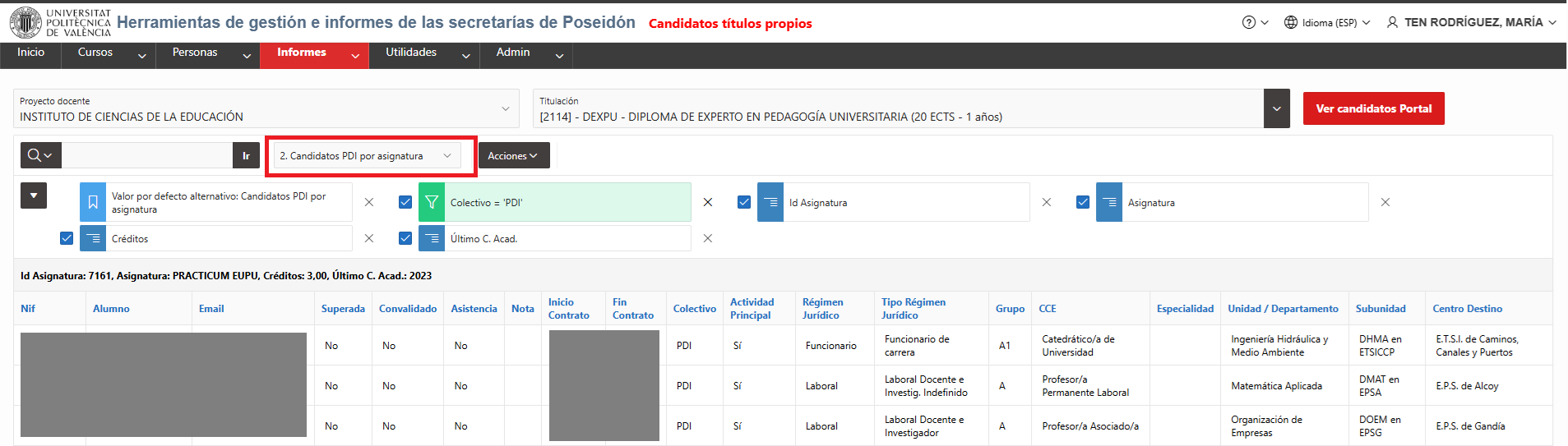Remove the Créditos control break with X
The image size is (1568, 446).
pyautogui.click(x=369, y=238)
